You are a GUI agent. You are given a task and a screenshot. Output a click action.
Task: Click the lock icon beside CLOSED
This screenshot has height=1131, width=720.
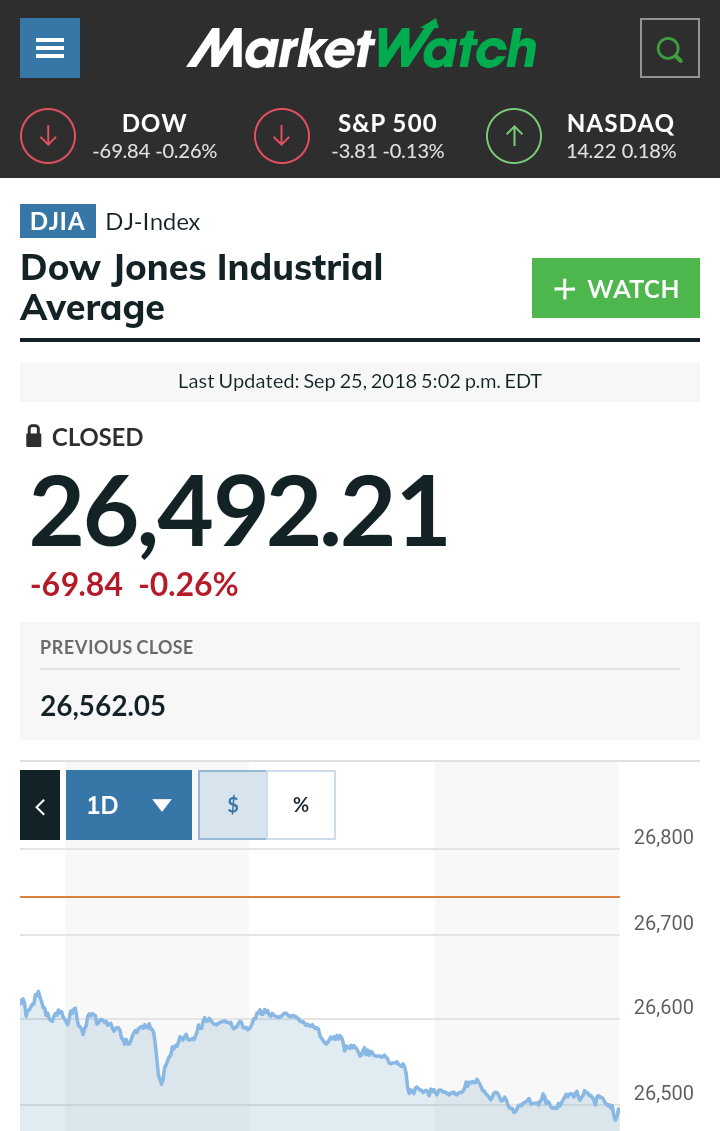click(33, 437)
